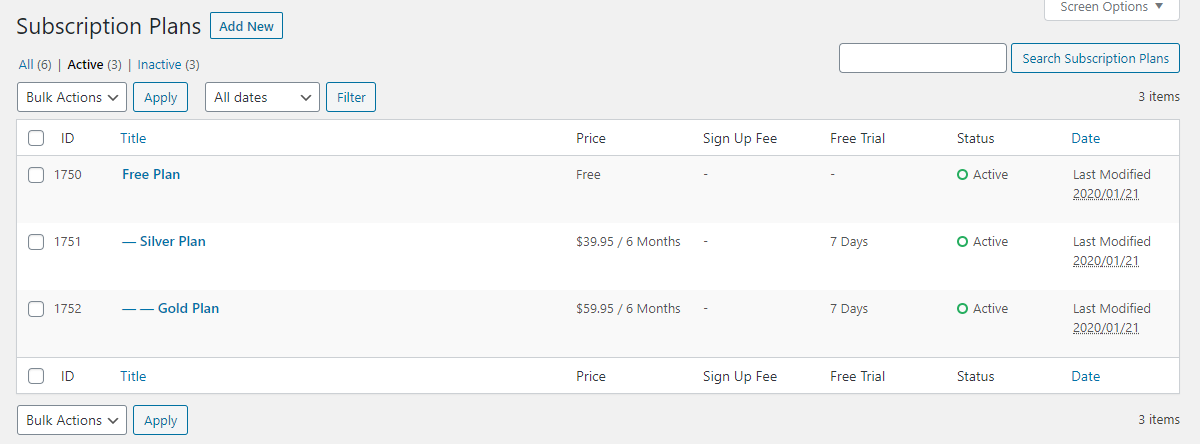Check the box next to Gold Plan
This screenshot has height=444, width=1200.
(x=36, y=309)
